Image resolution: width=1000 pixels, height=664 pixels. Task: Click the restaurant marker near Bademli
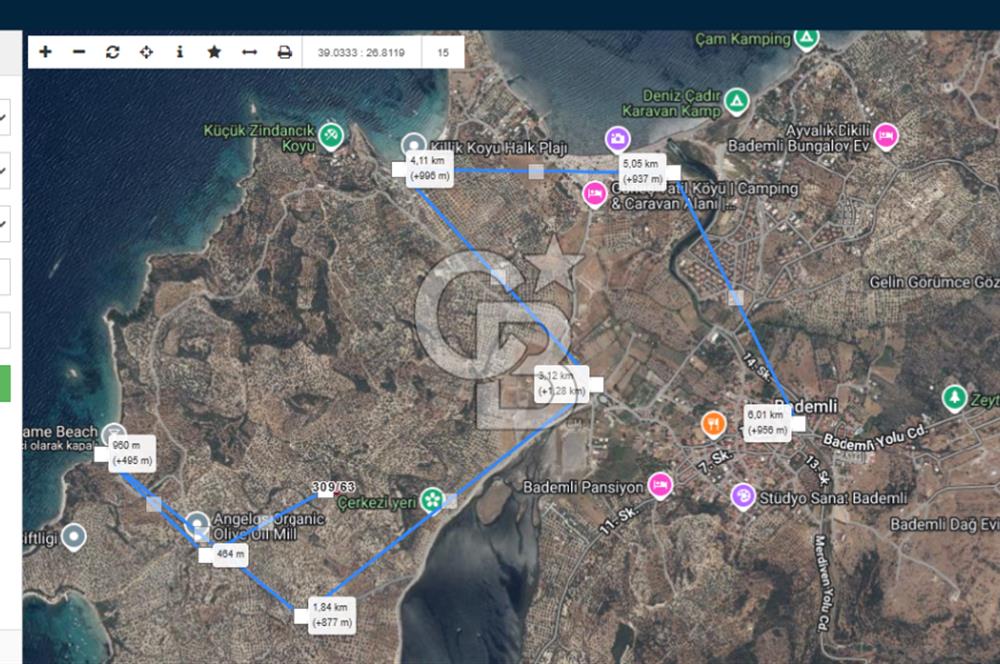[x=713, y=423]
